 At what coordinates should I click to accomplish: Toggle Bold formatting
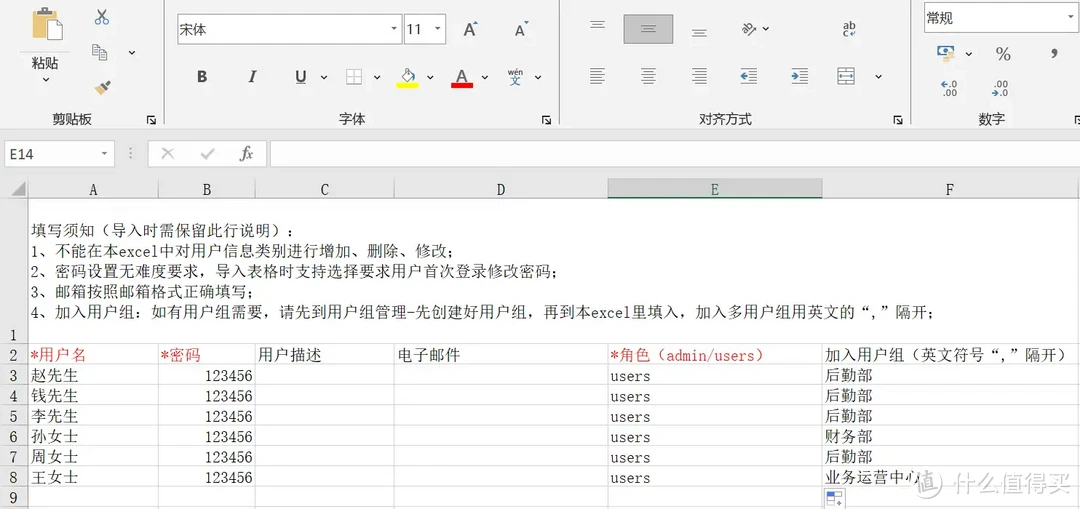202,76
